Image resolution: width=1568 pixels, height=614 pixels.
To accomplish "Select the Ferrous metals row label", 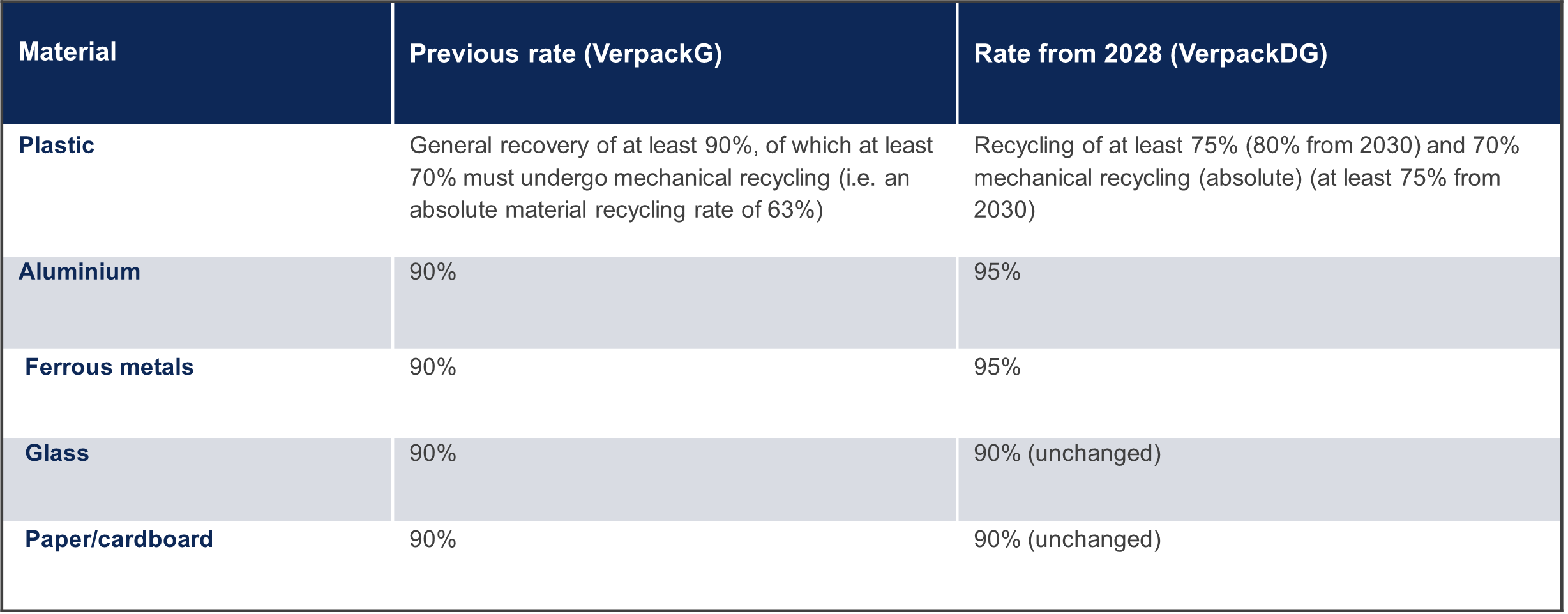I will [109, 367].
